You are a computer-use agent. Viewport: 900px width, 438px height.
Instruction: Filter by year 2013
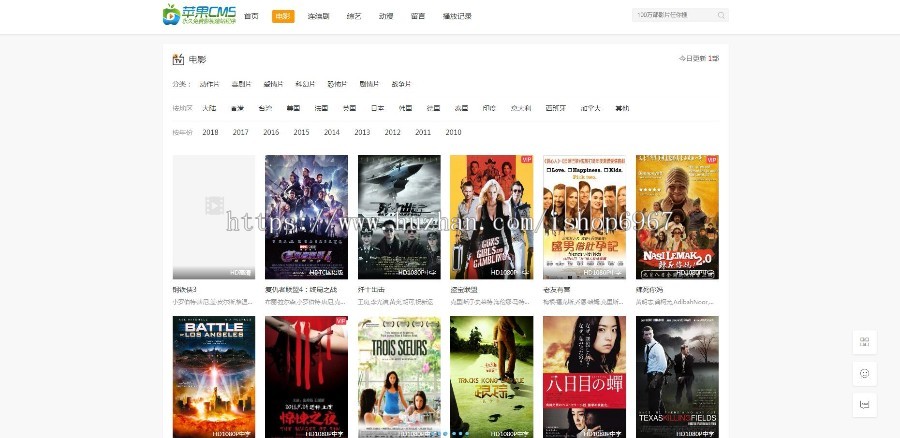point(362,132)
